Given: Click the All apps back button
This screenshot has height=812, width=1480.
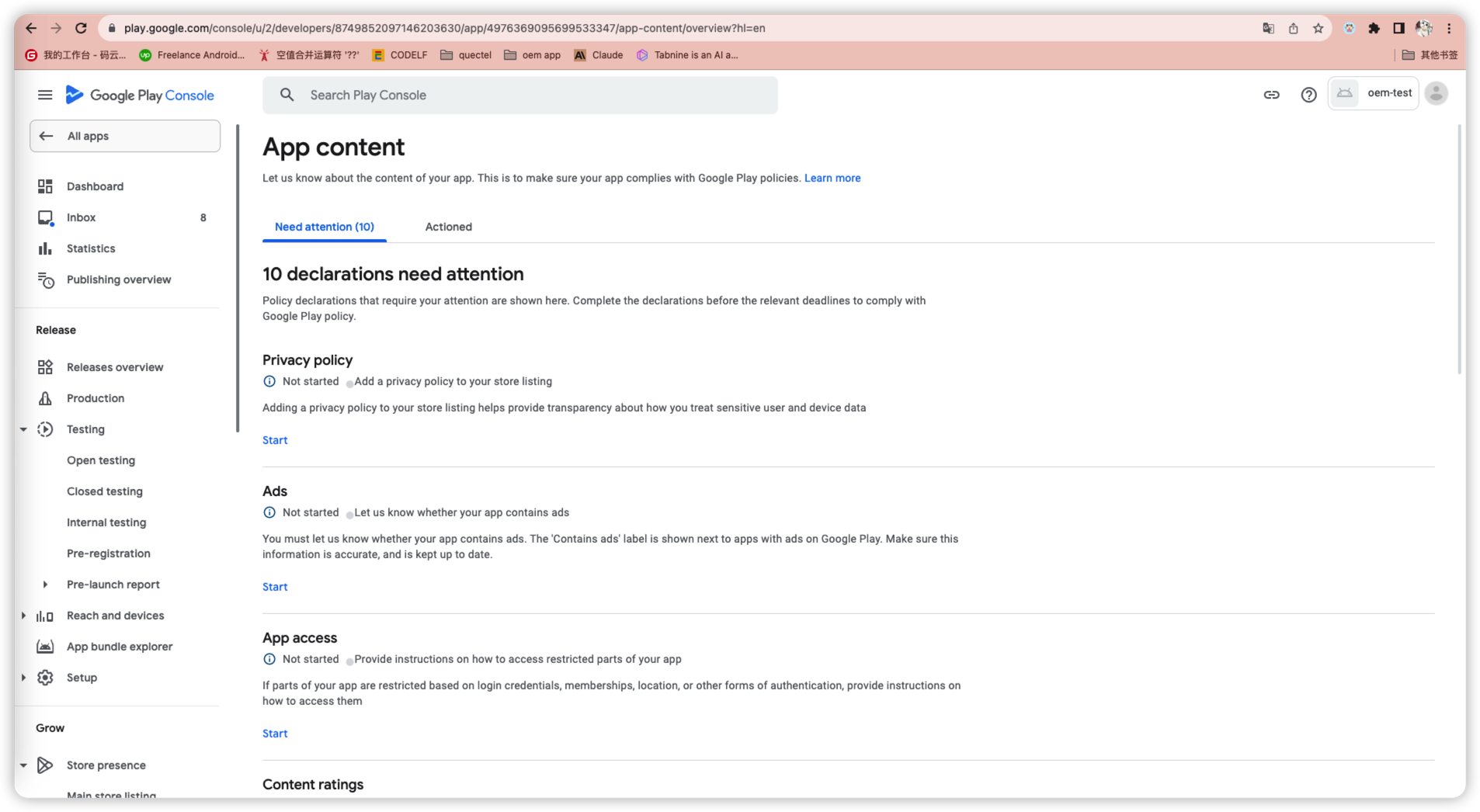Looking at the screenshot, I should point(125,136).
